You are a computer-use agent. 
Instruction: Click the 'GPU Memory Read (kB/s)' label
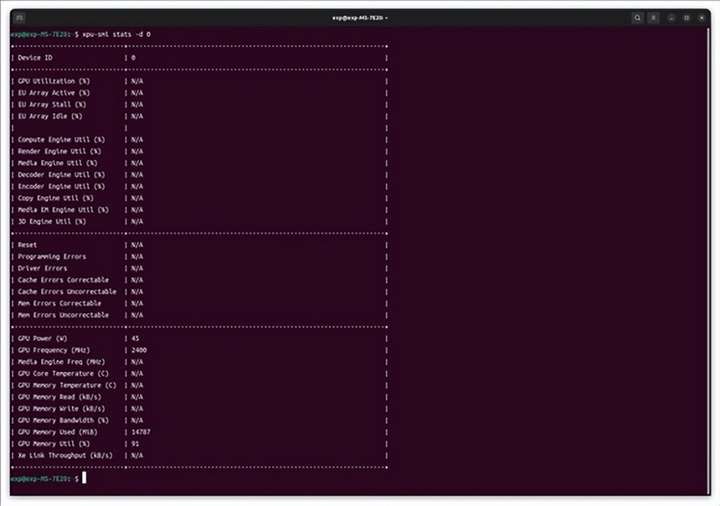tap(60, 397)
